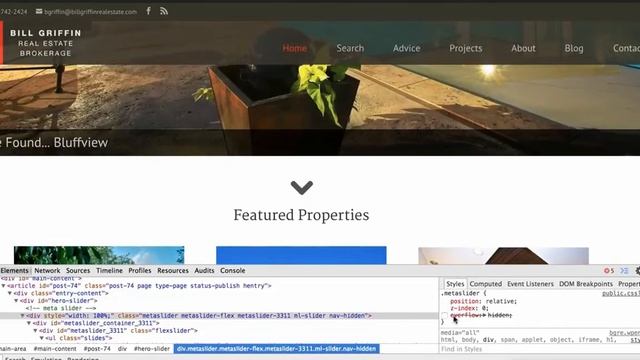Open the Projects nav link

tap(466, 48)
